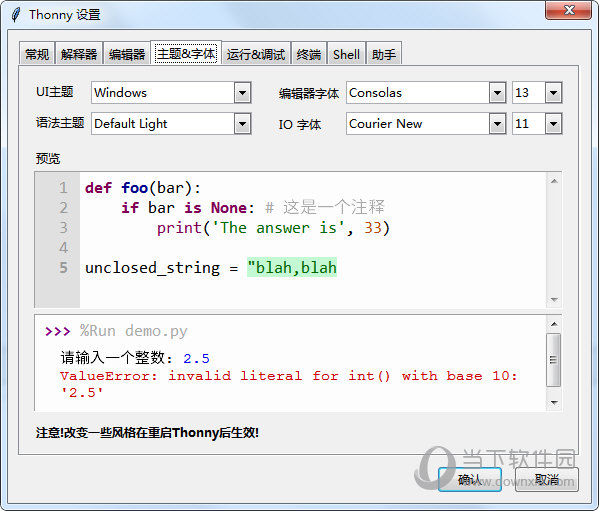Select the 主题&字体 tab
Screen dimensions: 599x511
point(186,53)
